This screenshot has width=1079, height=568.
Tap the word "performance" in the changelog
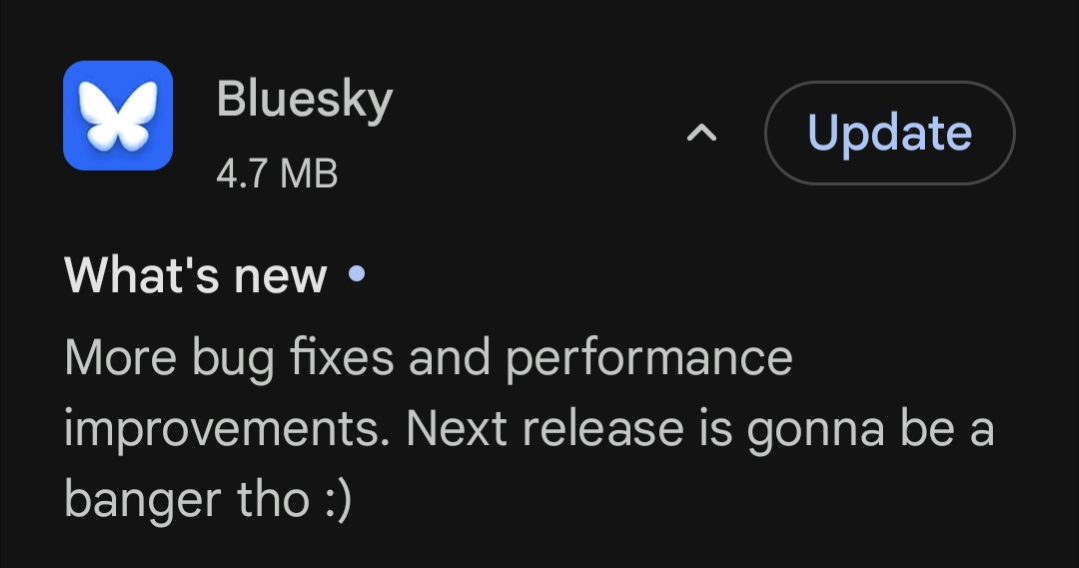(x=648, y=358)
